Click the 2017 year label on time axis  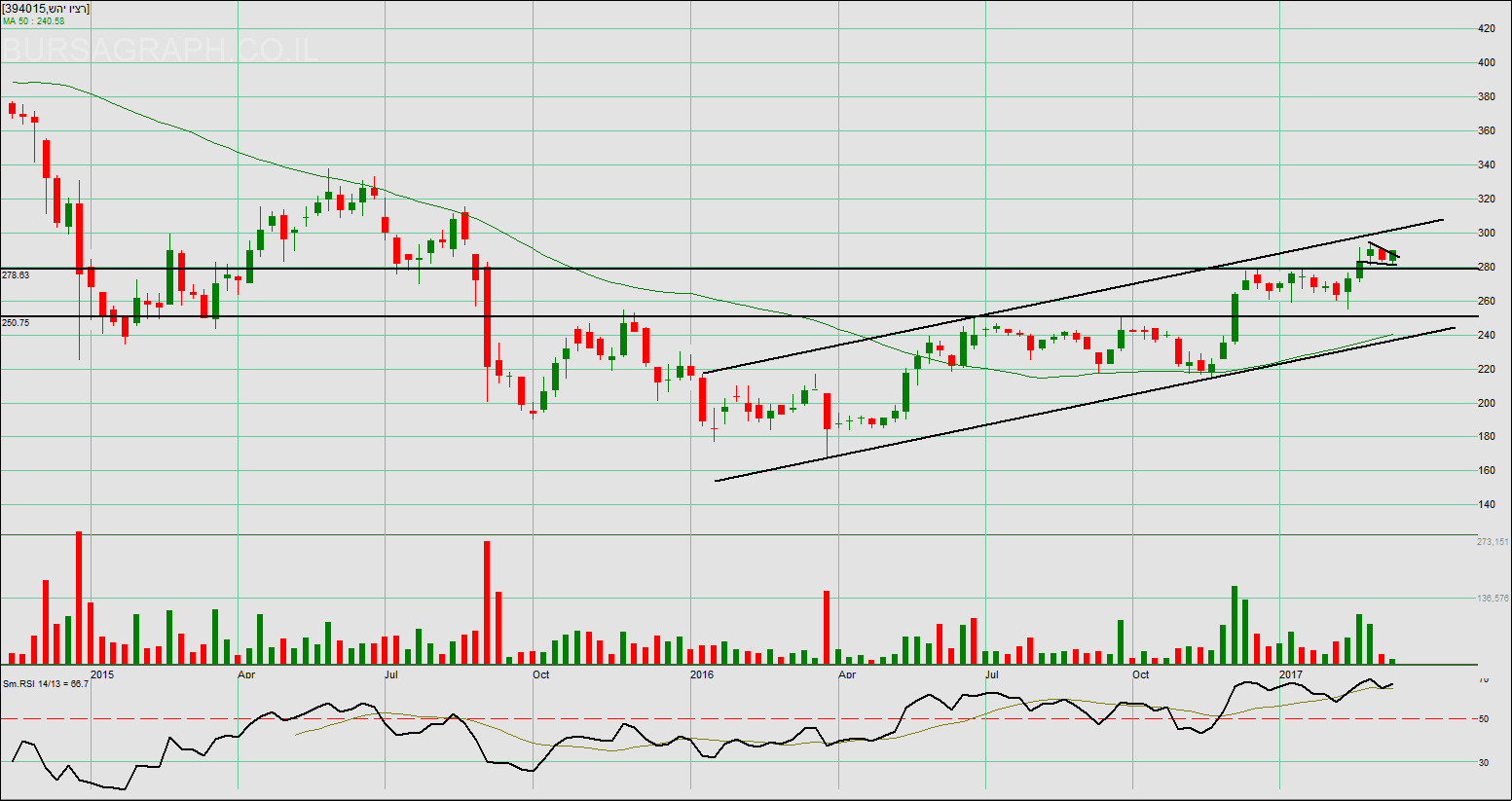click(x=1291, y=674)
